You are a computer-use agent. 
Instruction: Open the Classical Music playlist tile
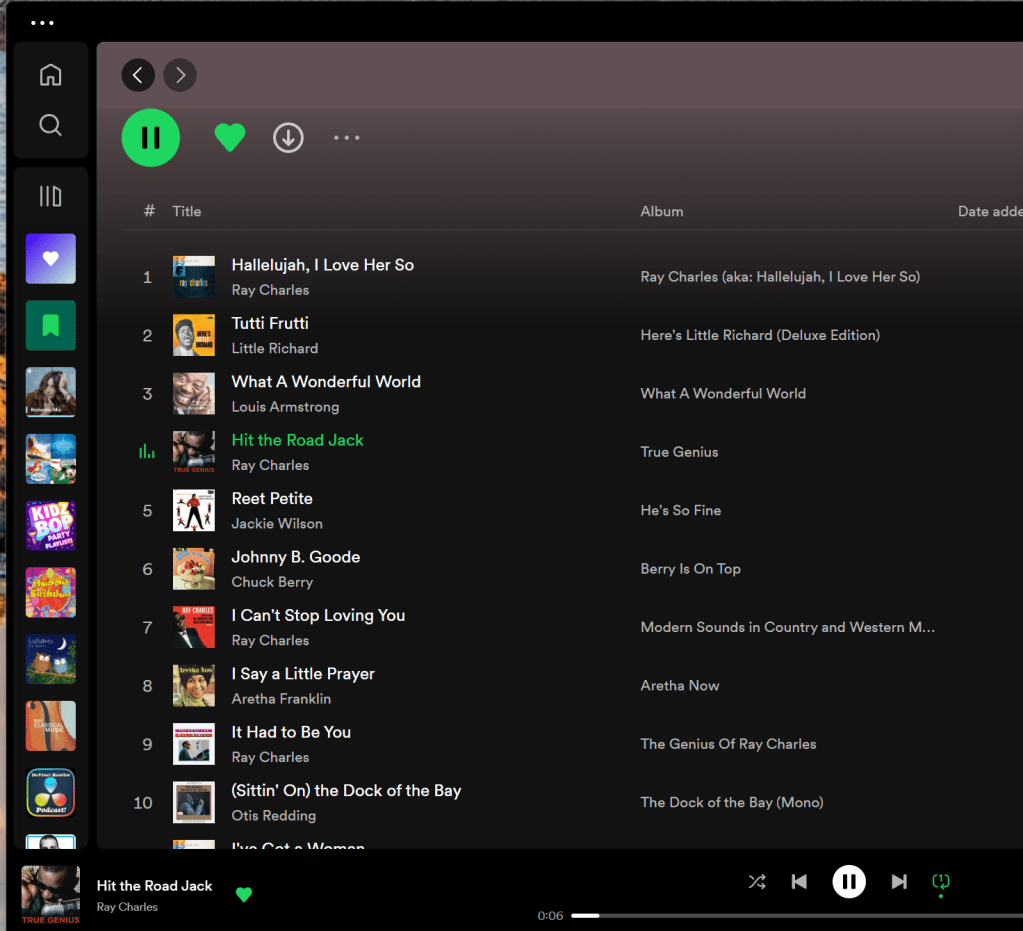[51, 725]
